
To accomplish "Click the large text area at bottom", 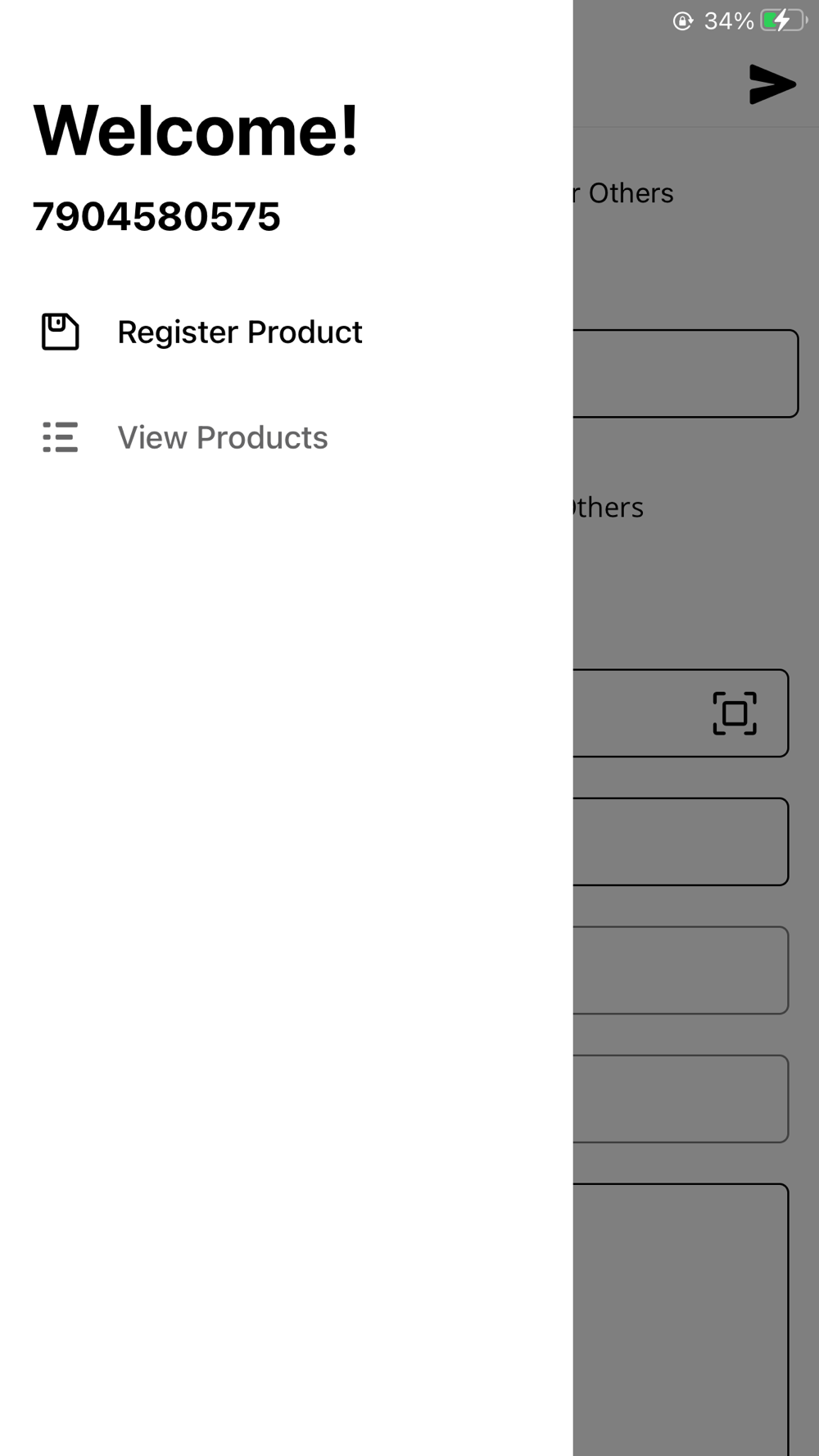I will [680, 1318].
